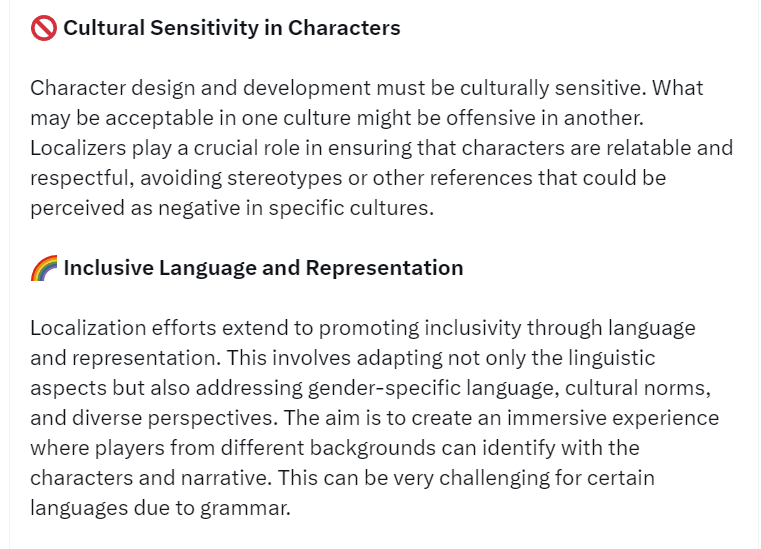Click the word "immersive"
This screenshot has height=549, width=761.
click(x=546, y=418)
